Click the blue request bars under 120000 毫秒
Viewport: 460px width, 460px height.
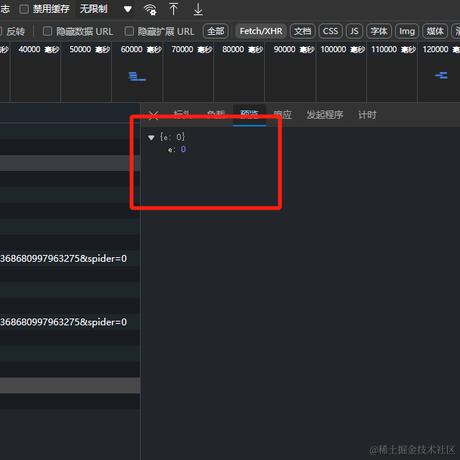point(441,75)
